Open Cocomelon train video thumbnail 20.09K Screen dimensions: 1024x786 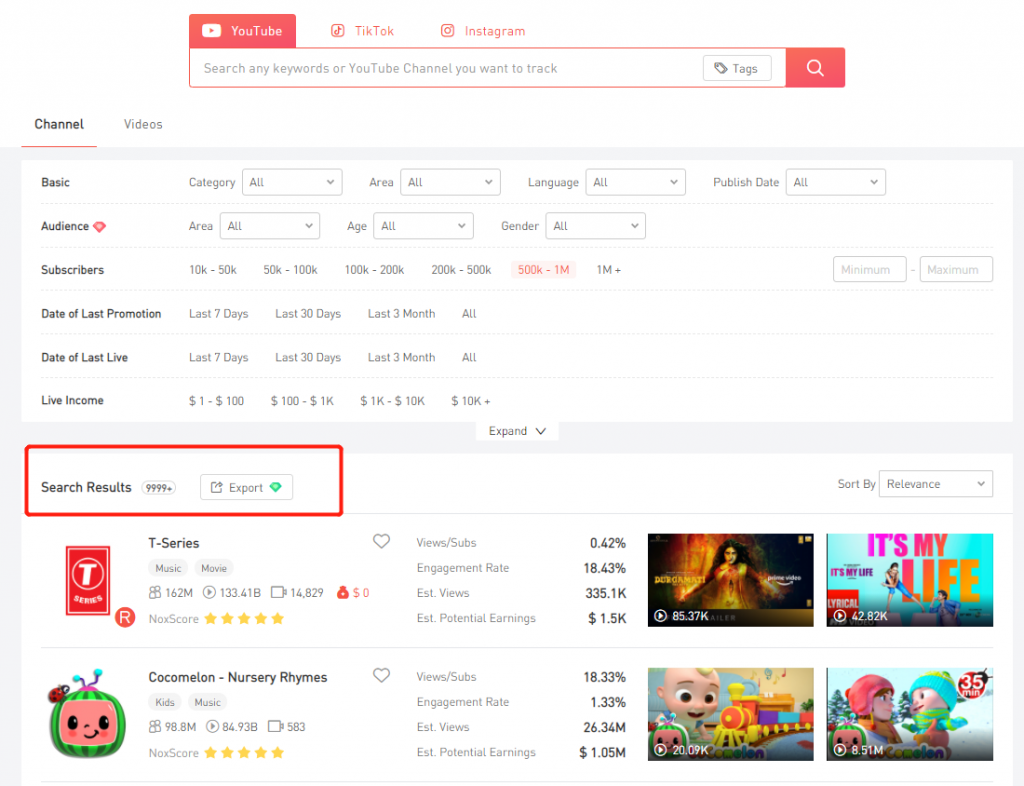point(730,714)
